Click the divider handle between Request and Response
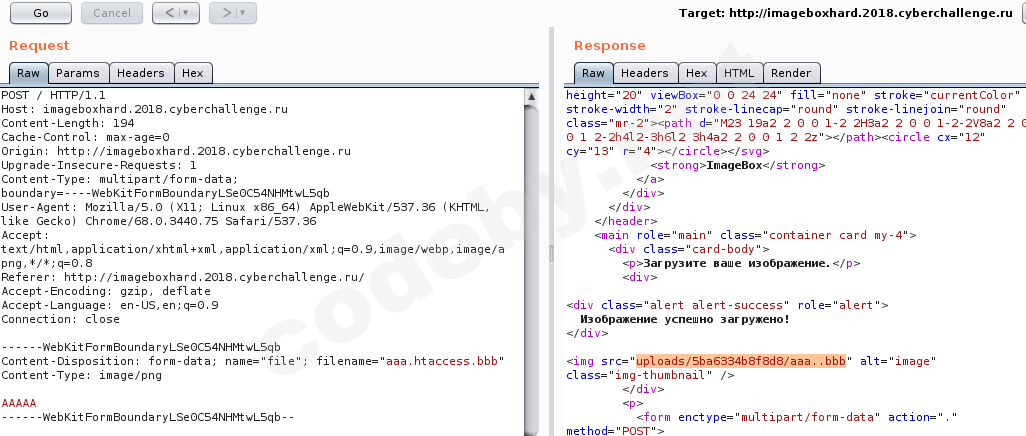Viewport: 1026px width, 436px height. (x=550, y=255)
